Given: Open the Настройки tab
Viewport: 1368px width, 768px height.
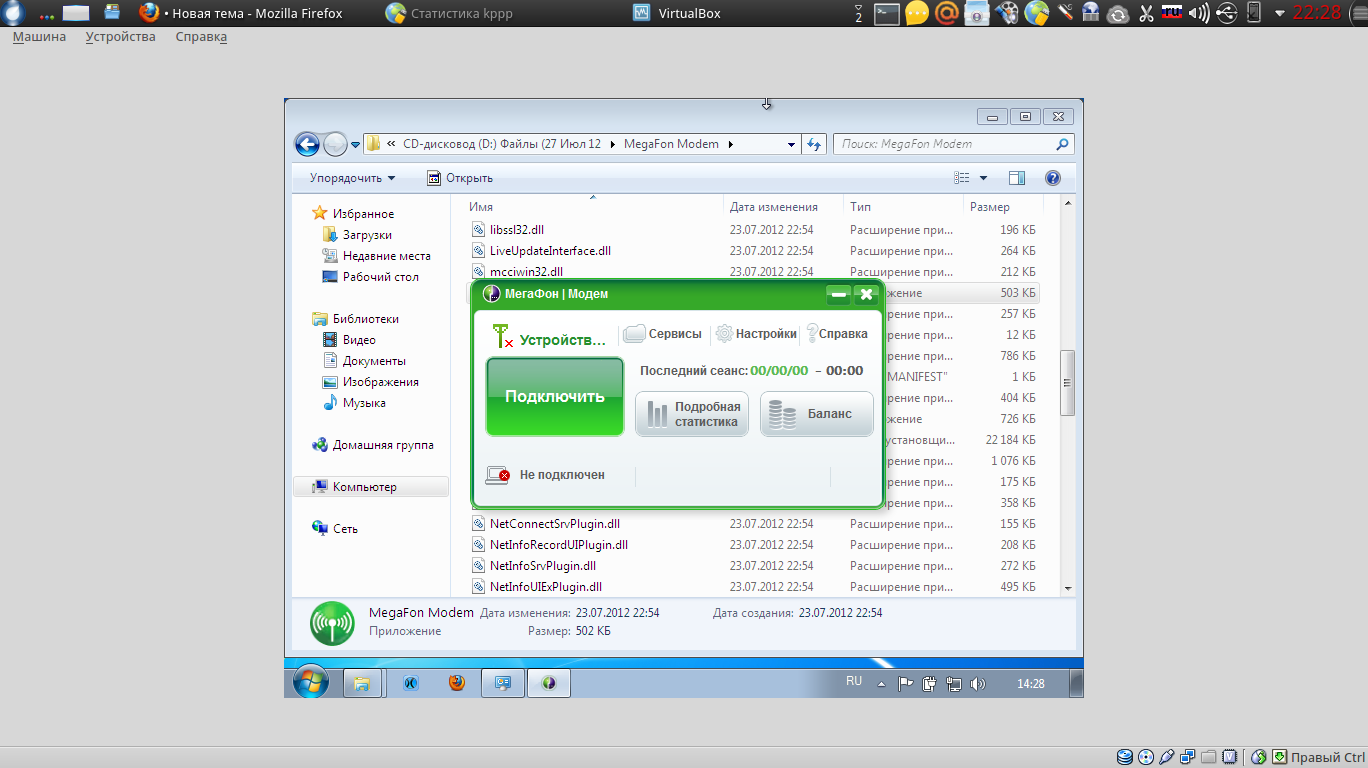Looking at the screenshot, I should coord(756,334).
